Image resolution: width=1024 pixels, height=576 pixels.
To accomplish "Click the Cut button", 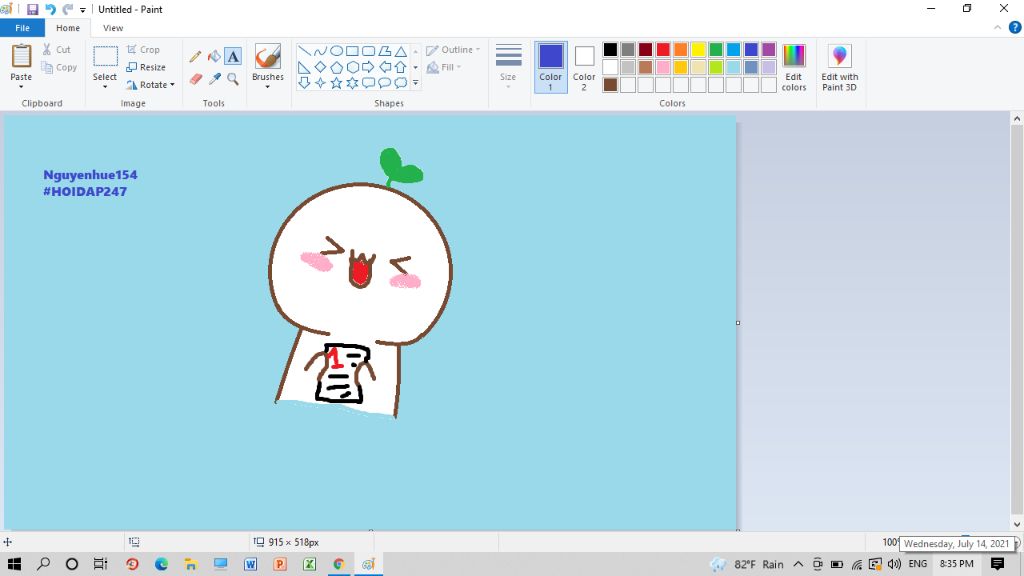I will click(x=56, y=50).
